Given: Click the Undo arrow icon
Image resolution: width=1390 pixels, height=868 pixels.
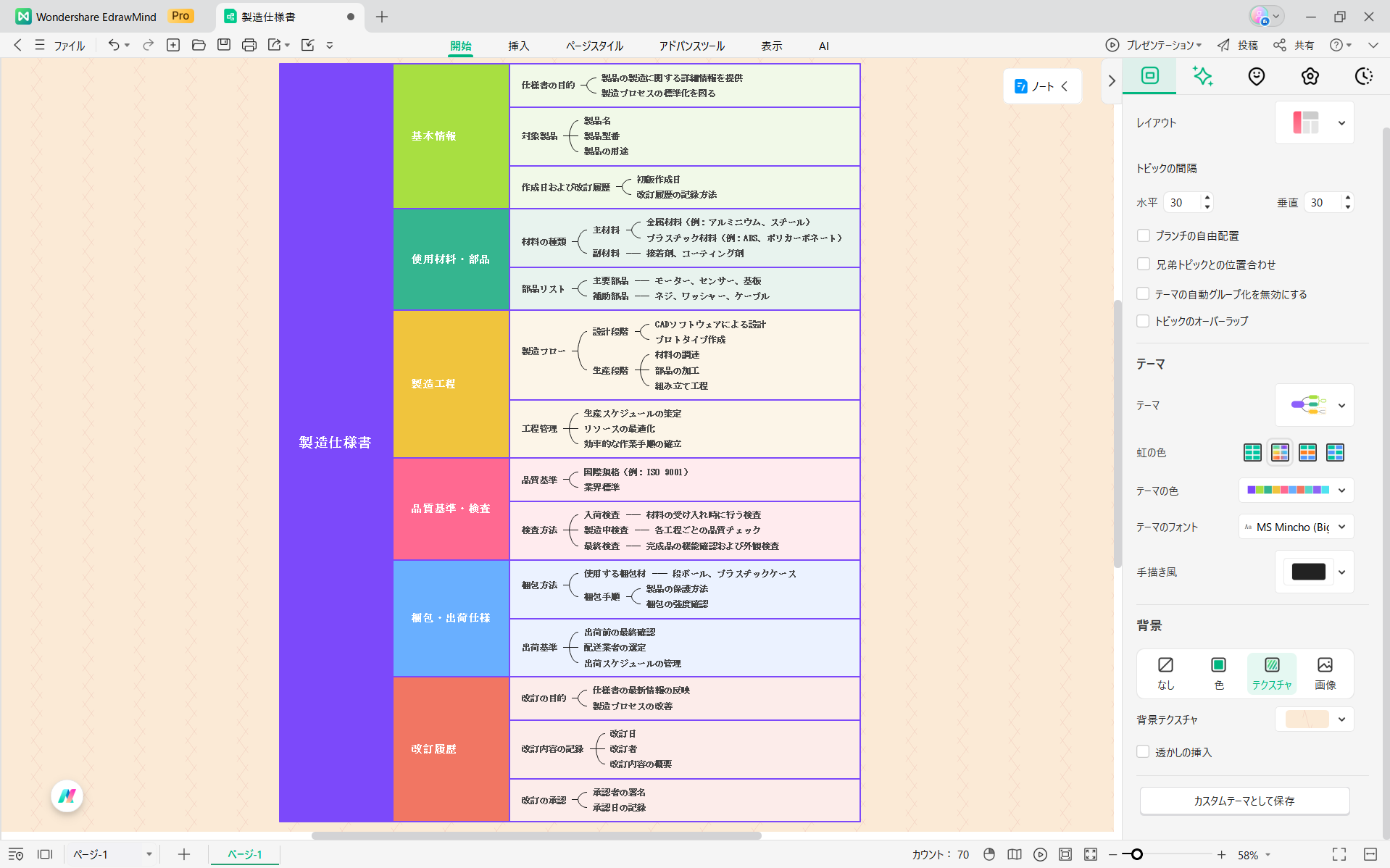Looking at the screenshot, I should point(113,45).
